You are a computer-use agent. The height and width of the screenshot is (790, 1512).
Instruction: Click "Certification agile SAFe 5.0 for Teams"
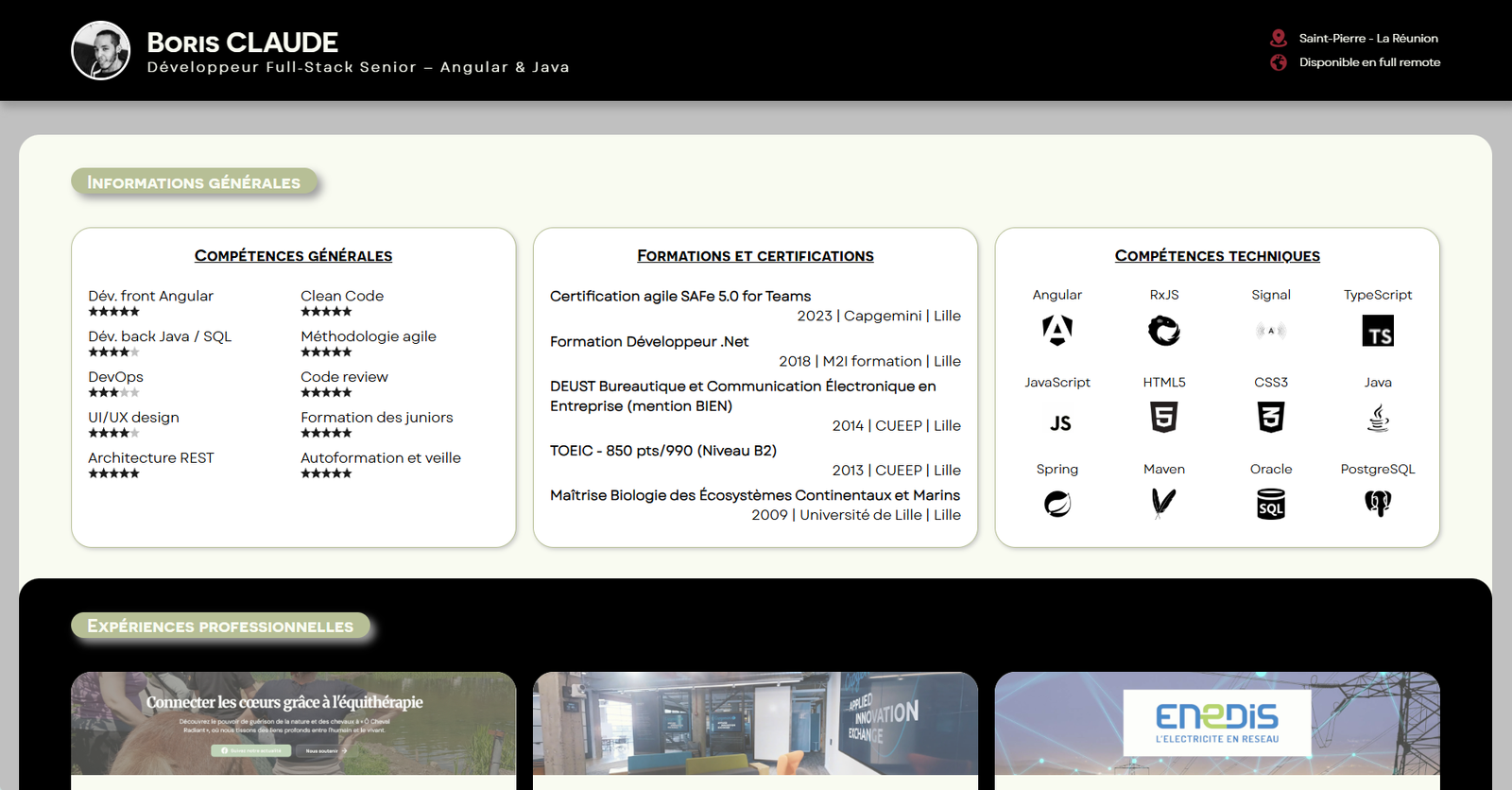tap(680, 296)
